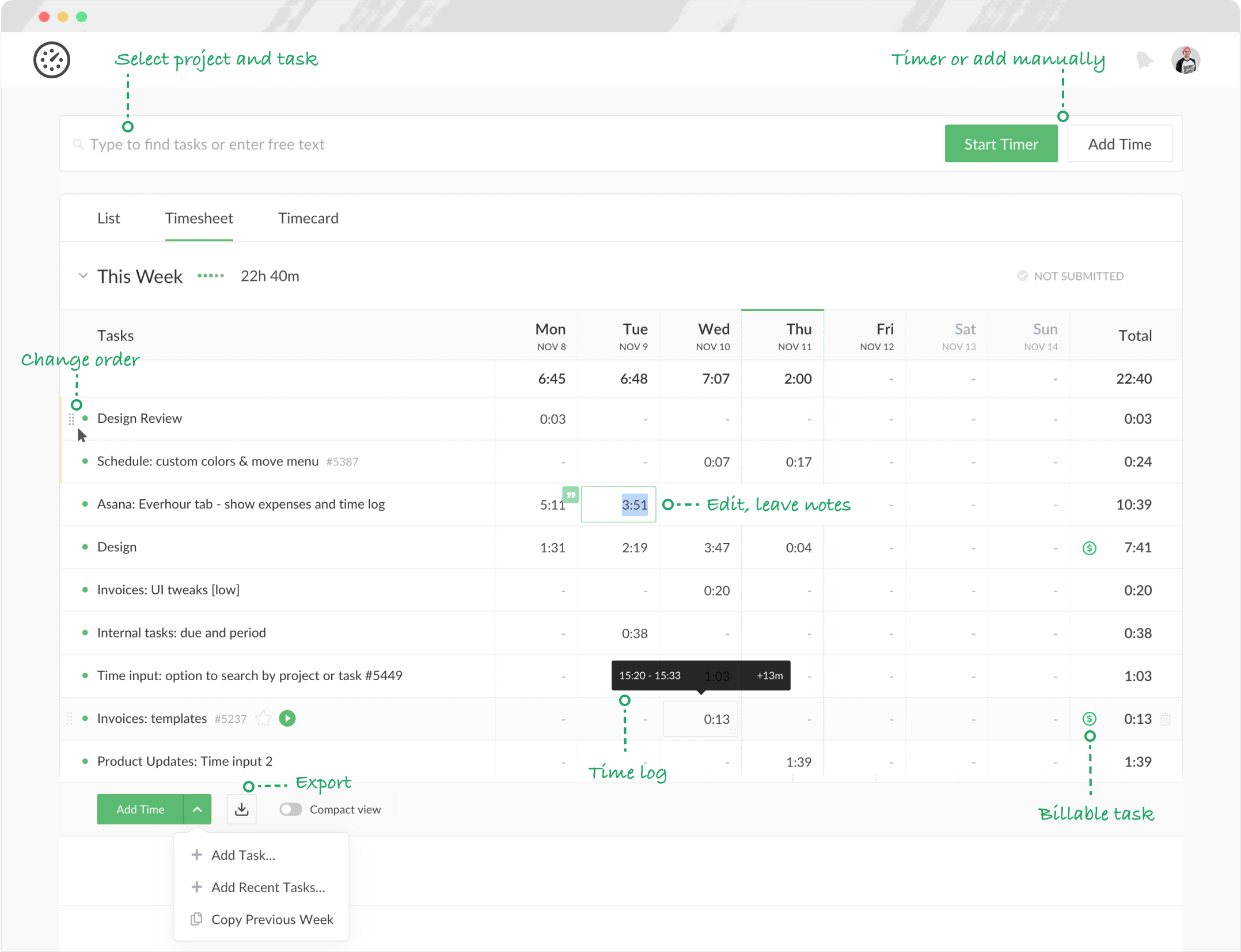Click the user avatar photo

(x=1186, y=59)
